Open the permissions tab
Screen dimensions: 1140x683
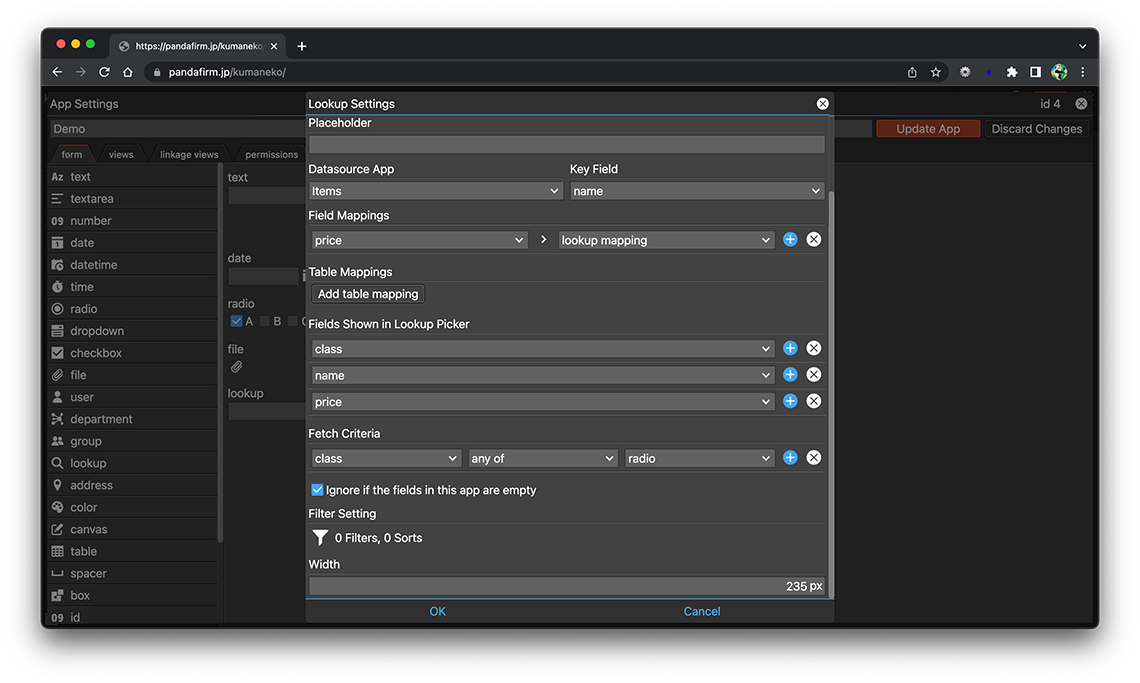[x=271, y=155]
